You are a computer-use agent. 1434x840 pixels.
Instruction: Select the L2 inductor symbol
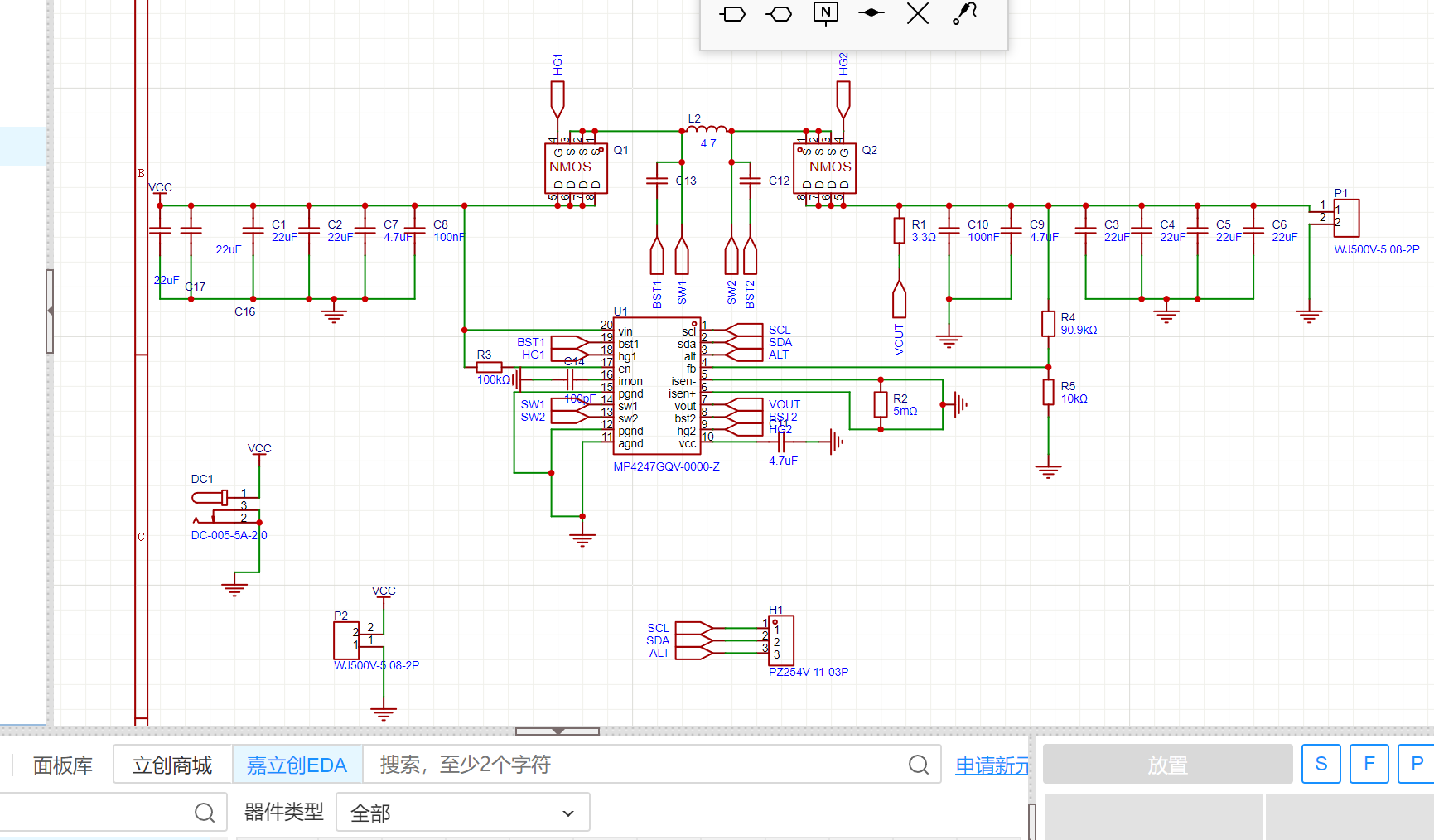(x=707, y=129)
